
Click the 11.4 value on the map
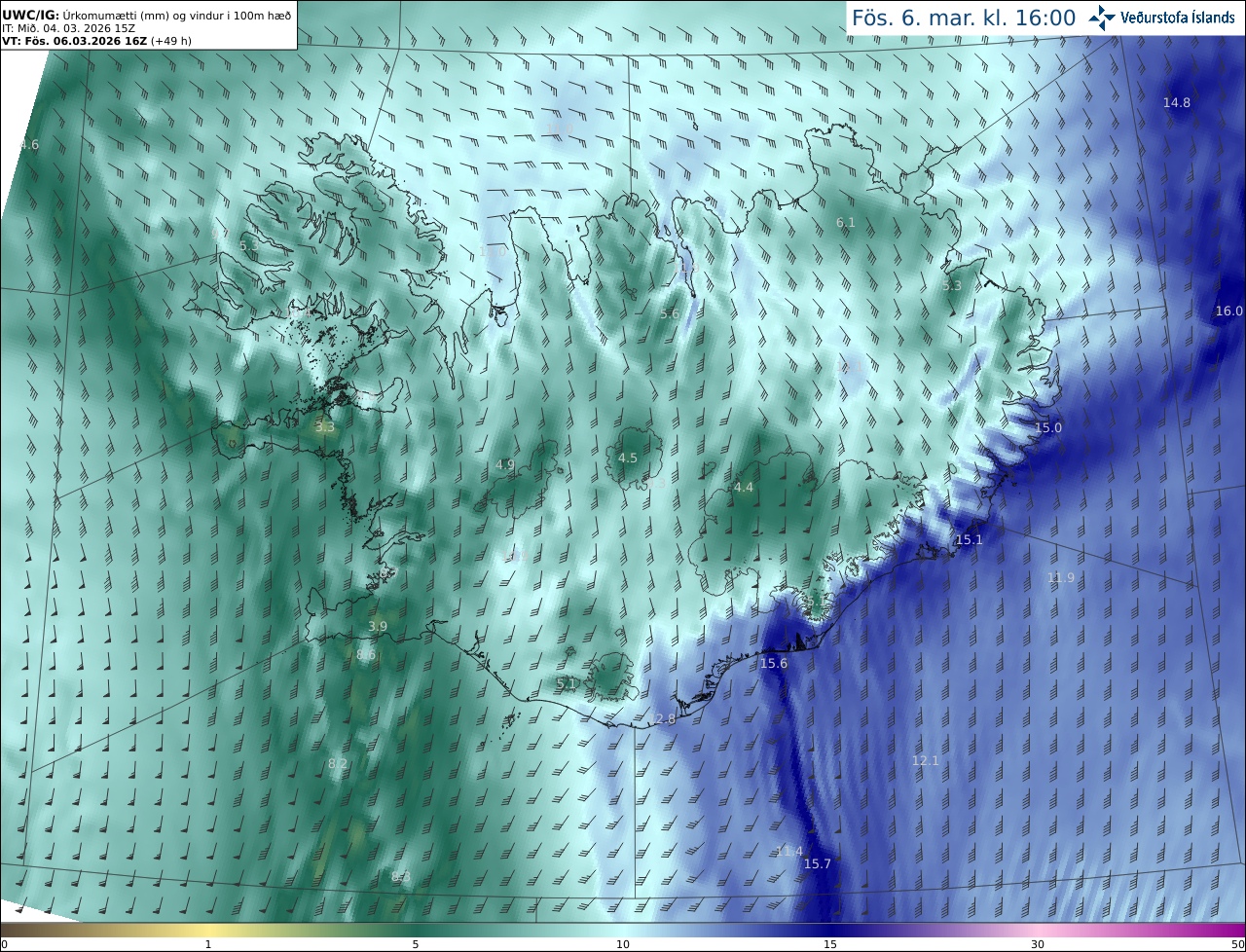[788, 851]
